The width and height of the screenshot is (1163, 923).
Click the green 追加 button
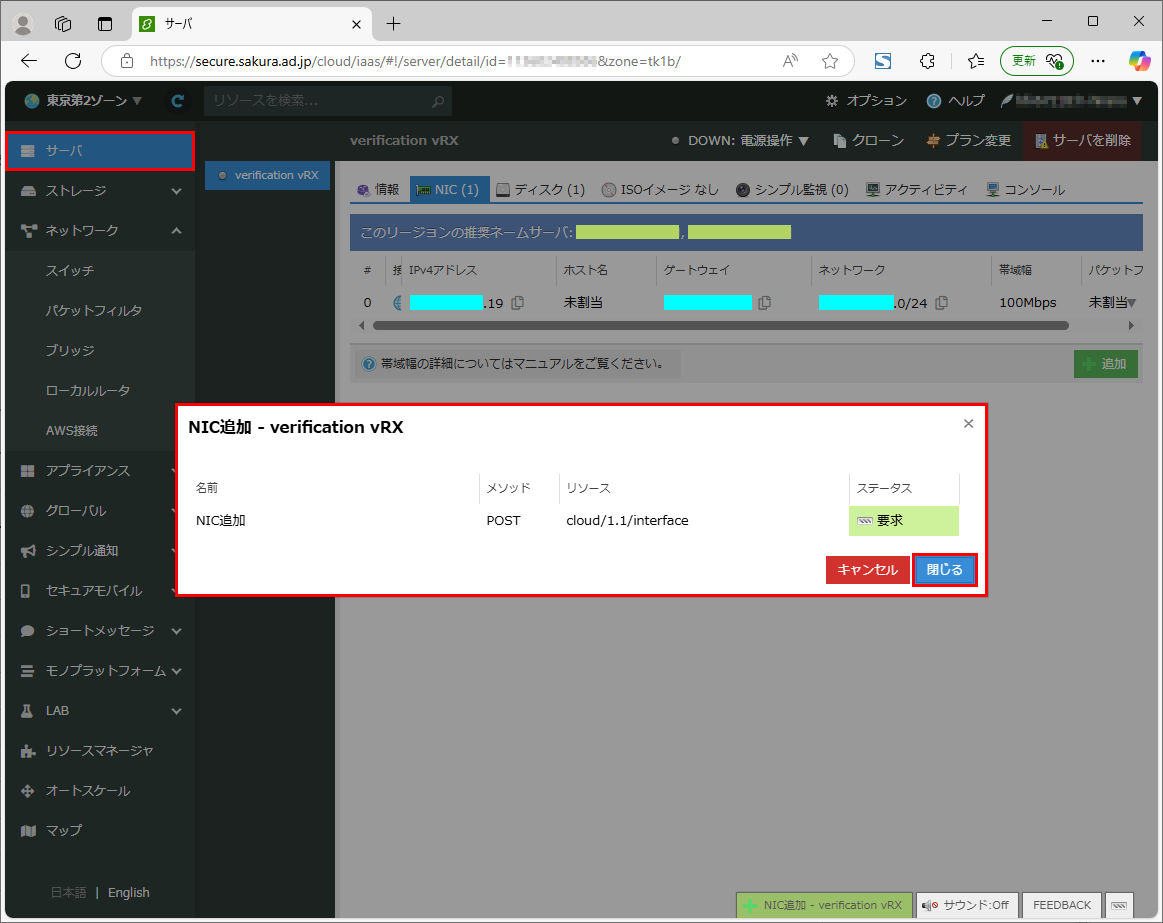(x=1105, y=364)
